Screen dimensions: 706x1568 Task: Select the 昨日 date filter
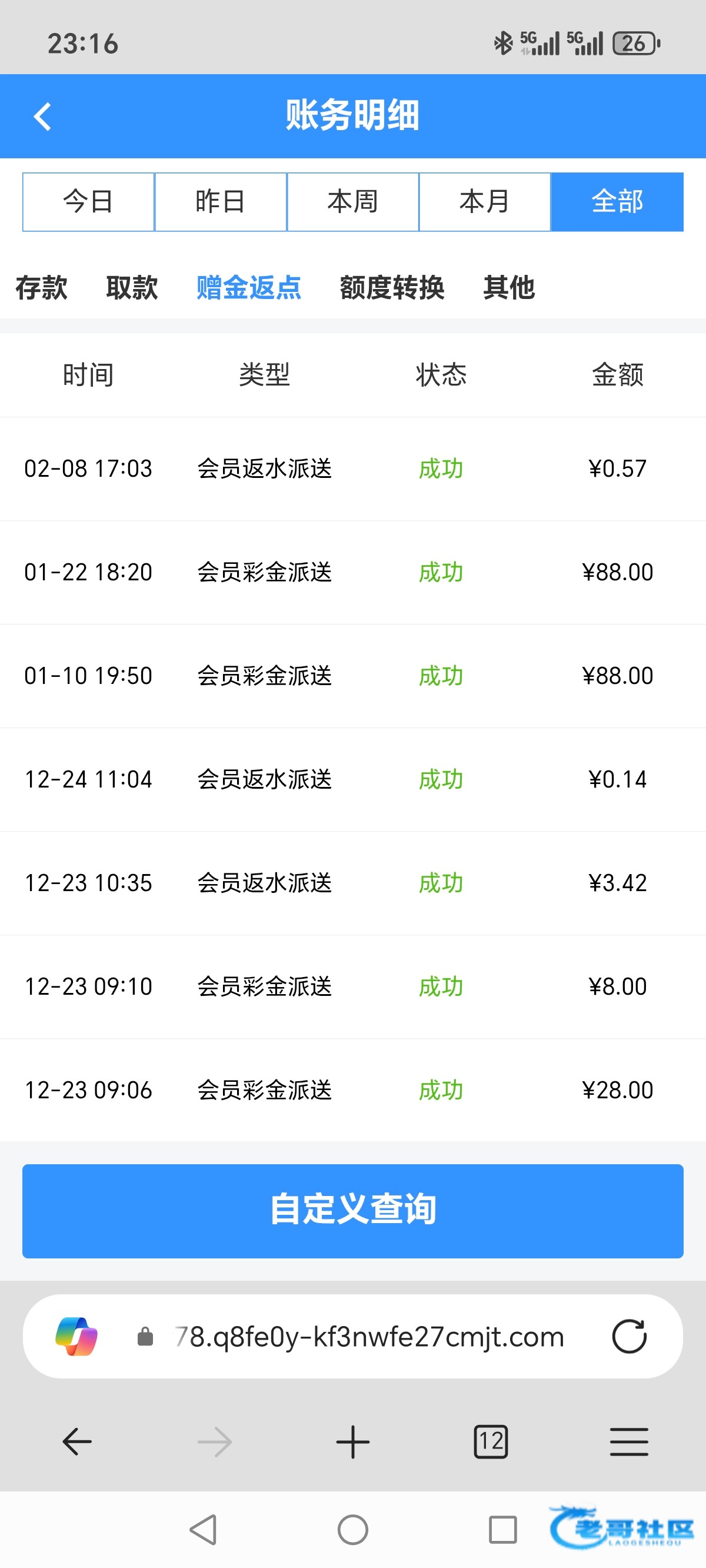[220, 202]
